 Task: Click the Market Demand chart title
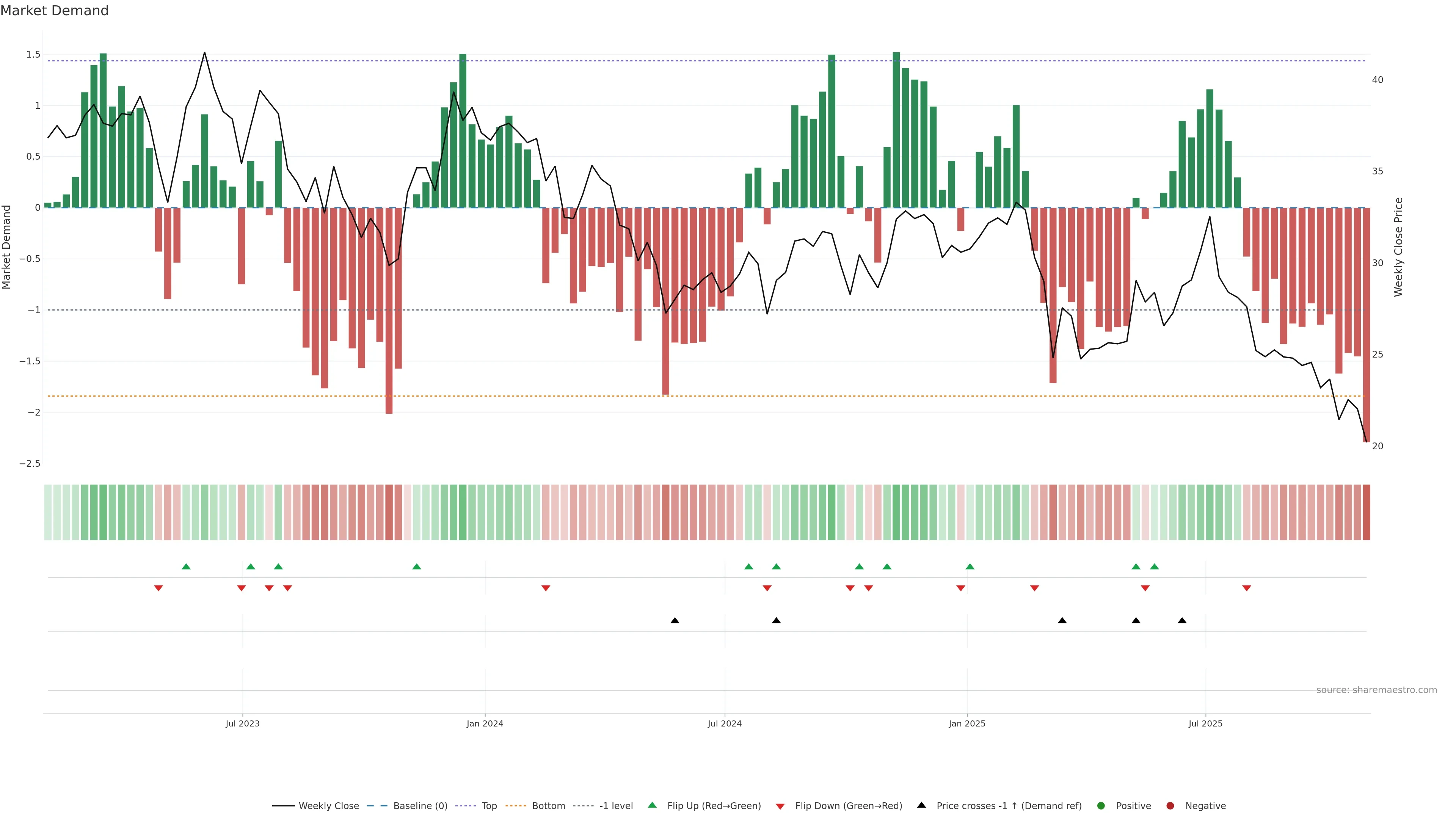[54, 11]
